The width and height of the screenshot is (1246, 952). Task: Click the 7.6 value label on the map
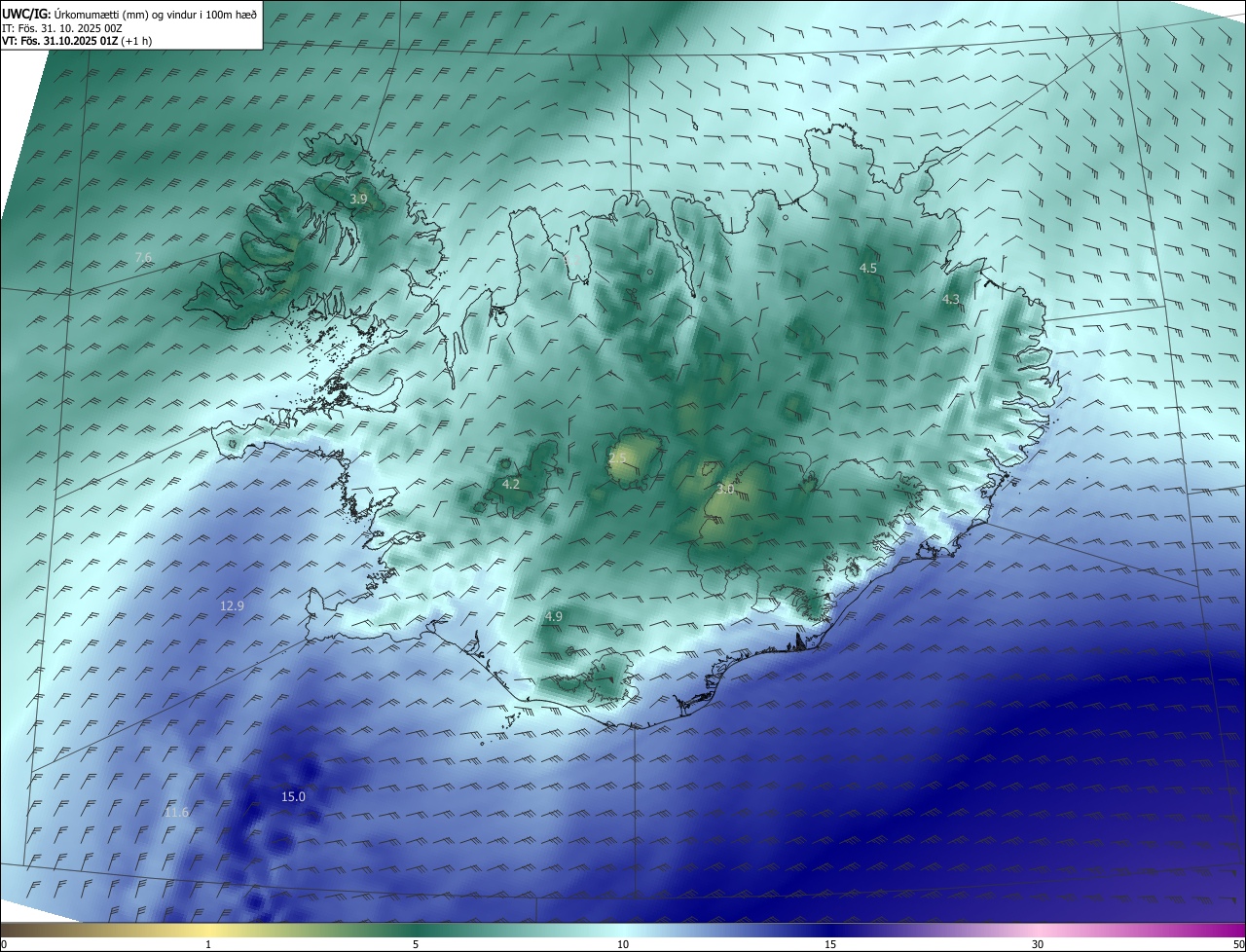[x=143, y=257]
